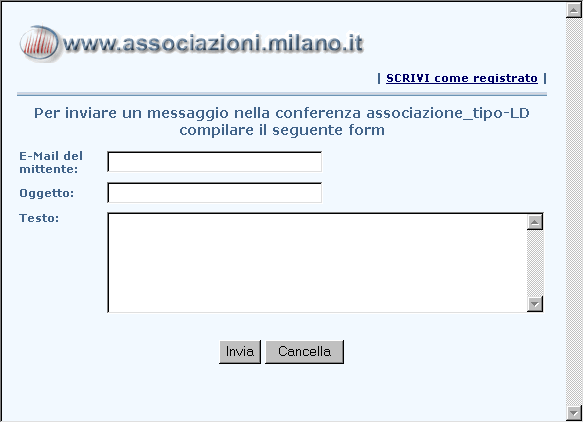The height and width of the screenshot is (423, 584).
Task: Click the Testo area scroll down arrow
Action: tap(535, 304)
